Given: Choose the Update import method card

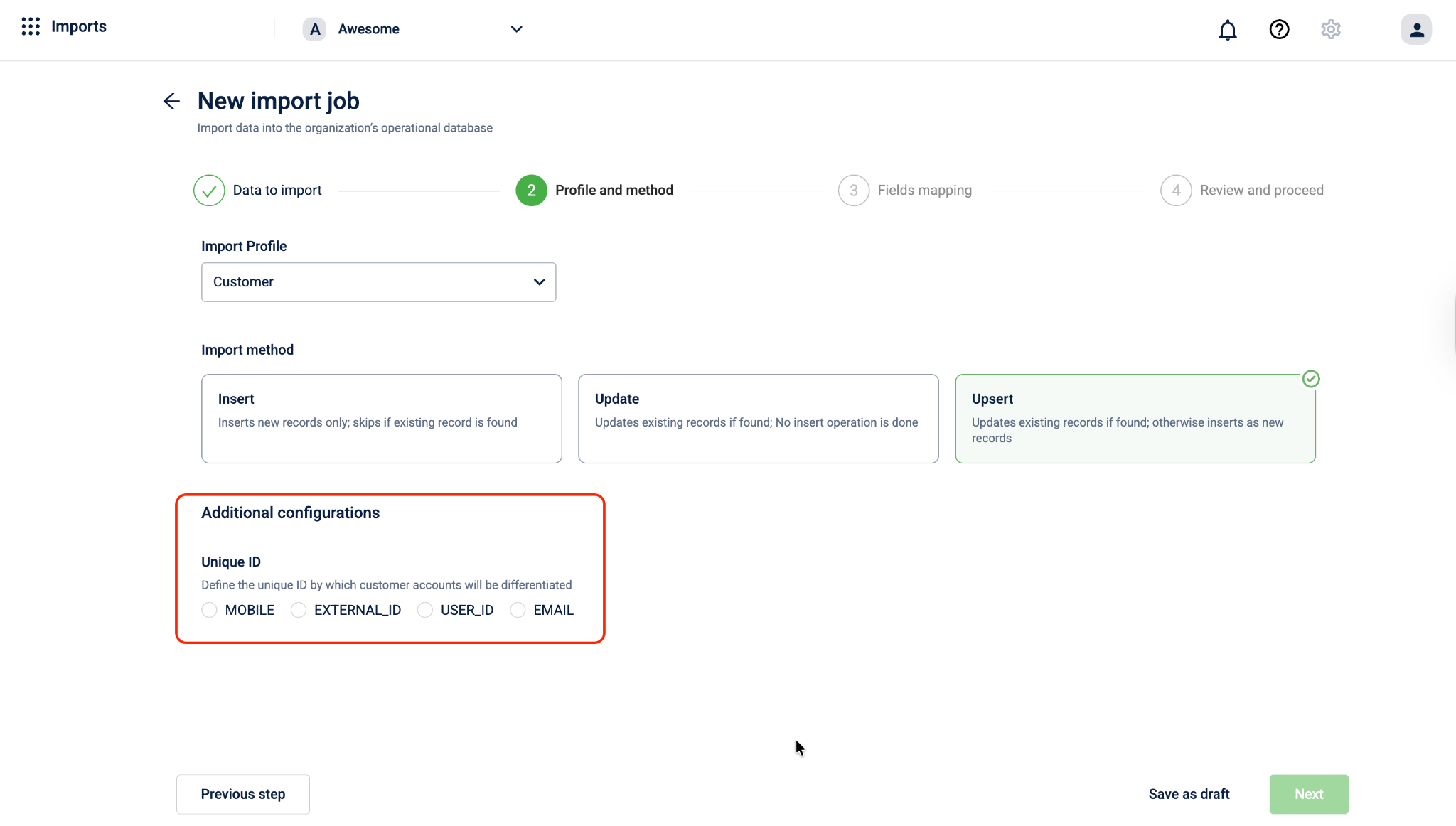Looking at the screenshot, I should coord(758,419).
